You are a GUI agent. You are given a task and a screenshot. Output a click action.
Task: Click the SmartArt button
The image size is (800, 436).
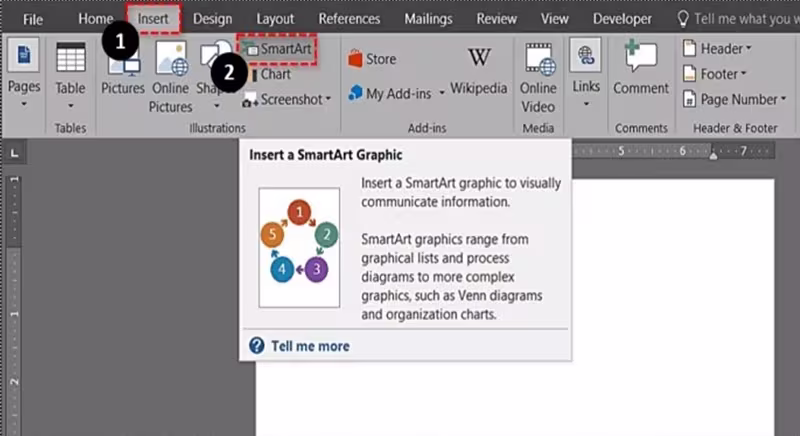point(278,49)
